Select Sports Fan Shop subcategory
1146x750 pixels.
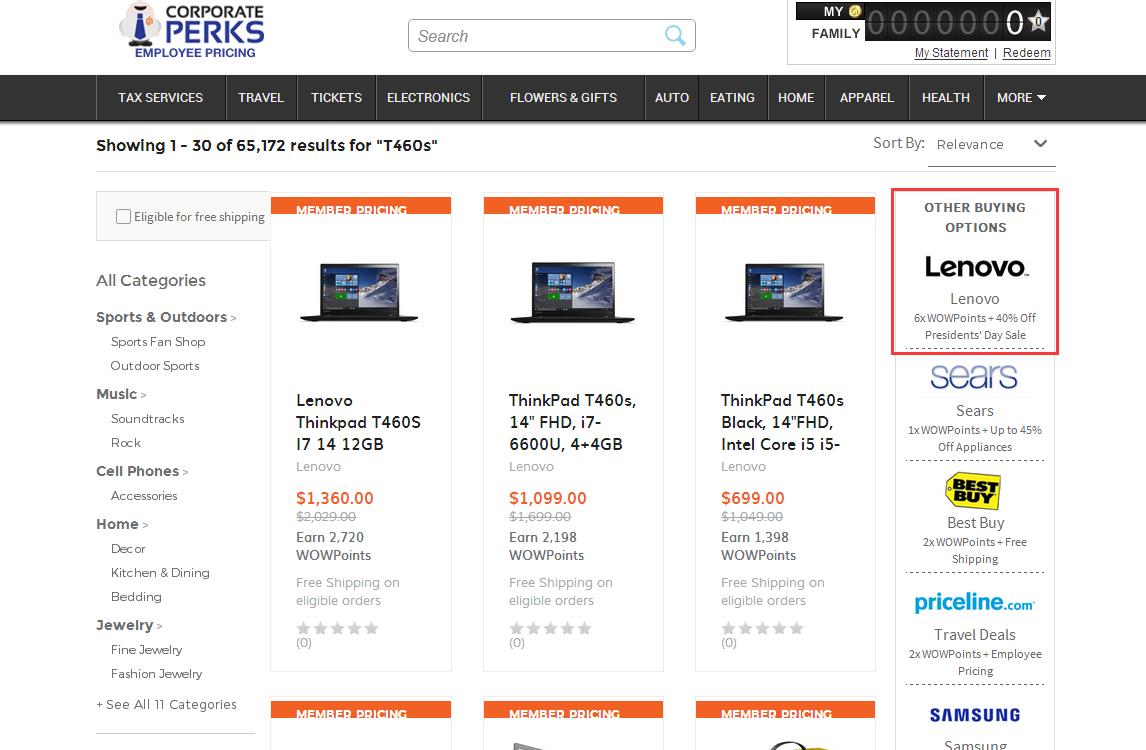pos(158,342)
